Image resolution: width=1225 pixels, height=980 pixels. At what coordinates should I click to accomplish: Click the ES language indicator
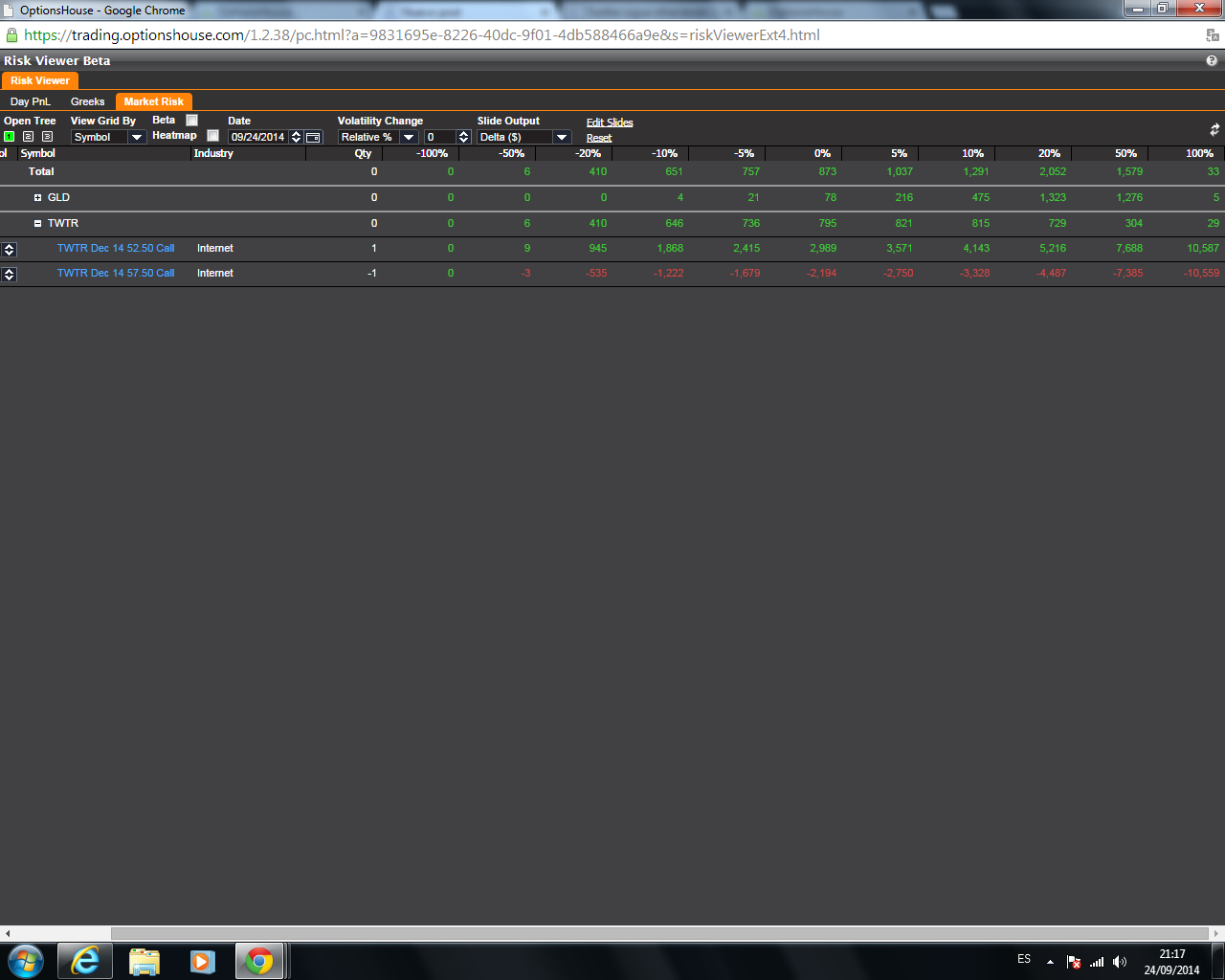point(1024,959)
